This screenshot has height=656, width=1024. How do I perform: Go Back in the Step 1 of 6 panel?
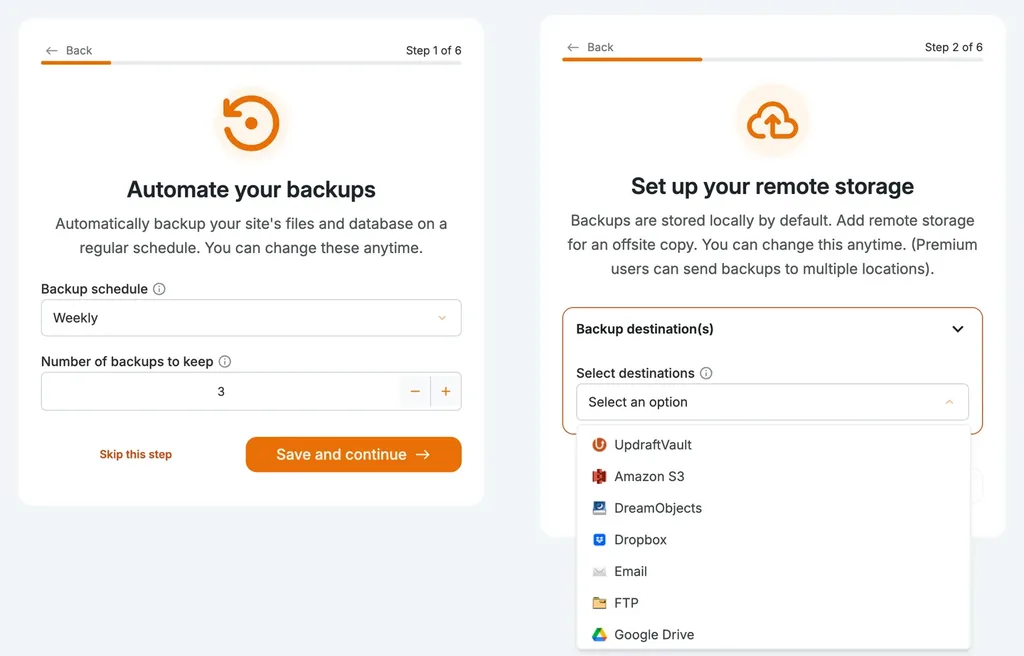pyautogui.click(x=69, y=50)
